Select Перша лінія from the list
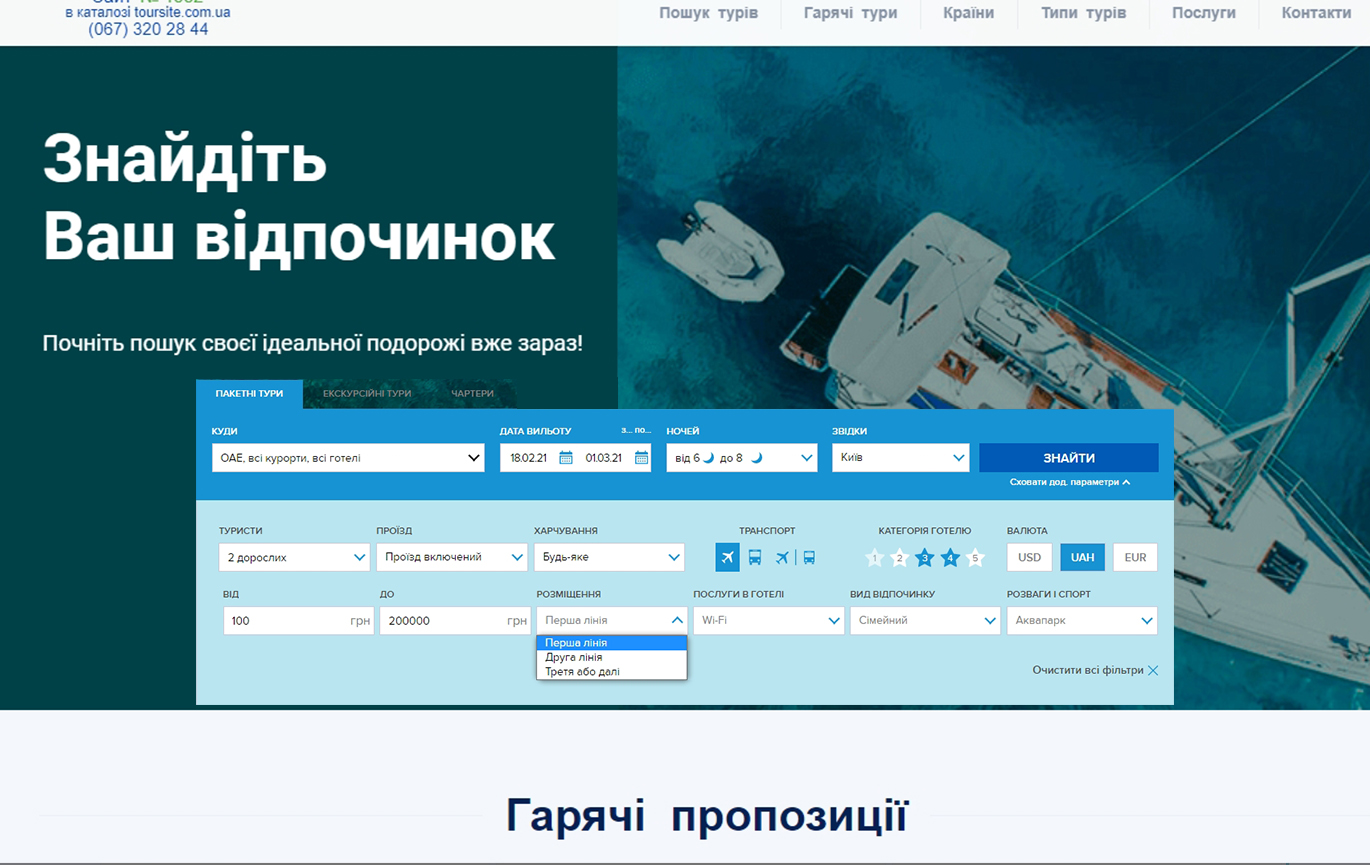Viewport: 1370px width, 865px height. [612, 643]
